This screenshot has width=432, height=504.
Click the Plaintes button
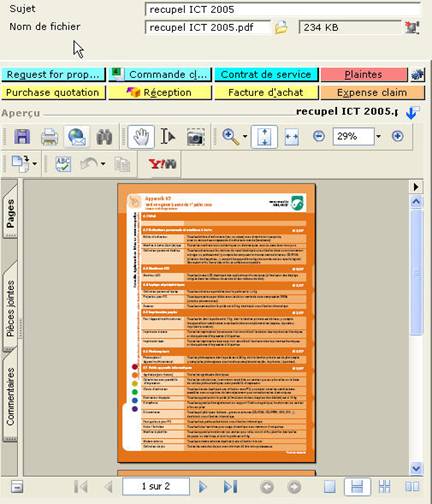(364, 74)
